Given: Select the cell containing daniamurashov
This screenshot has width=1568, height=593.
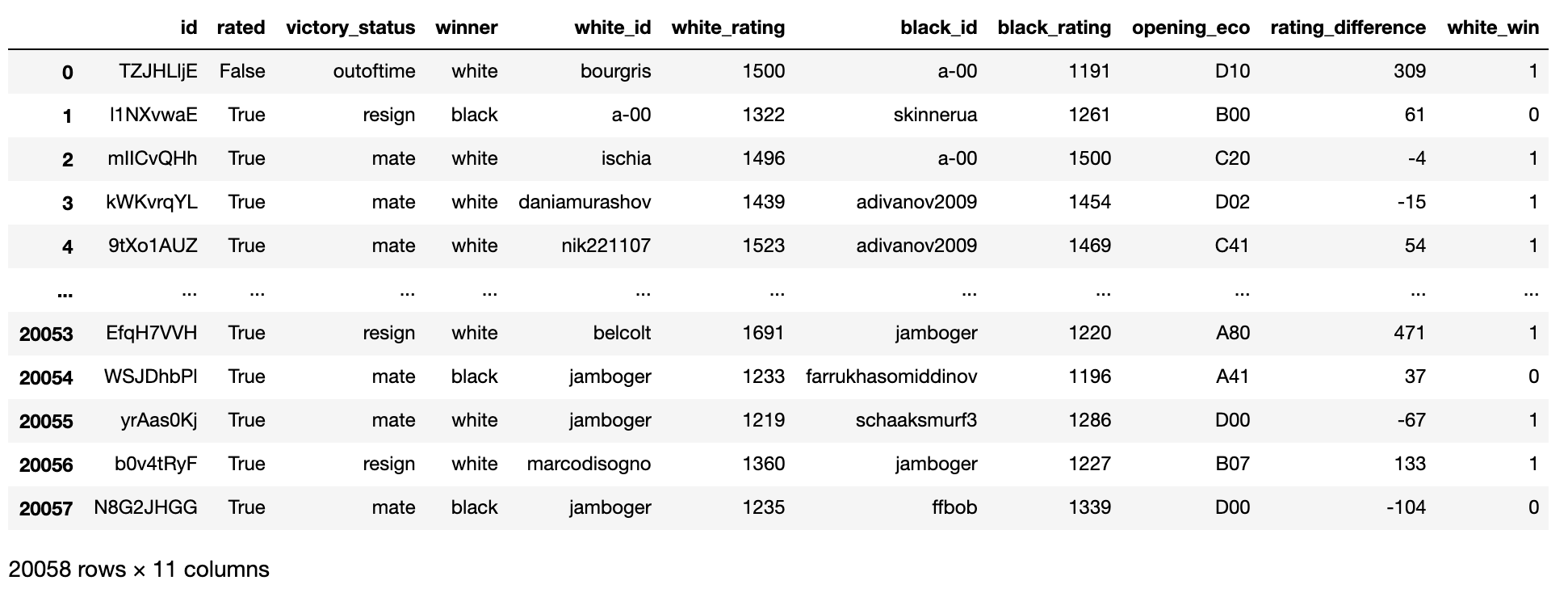Looking at the screenshot, I should point(585,202).
